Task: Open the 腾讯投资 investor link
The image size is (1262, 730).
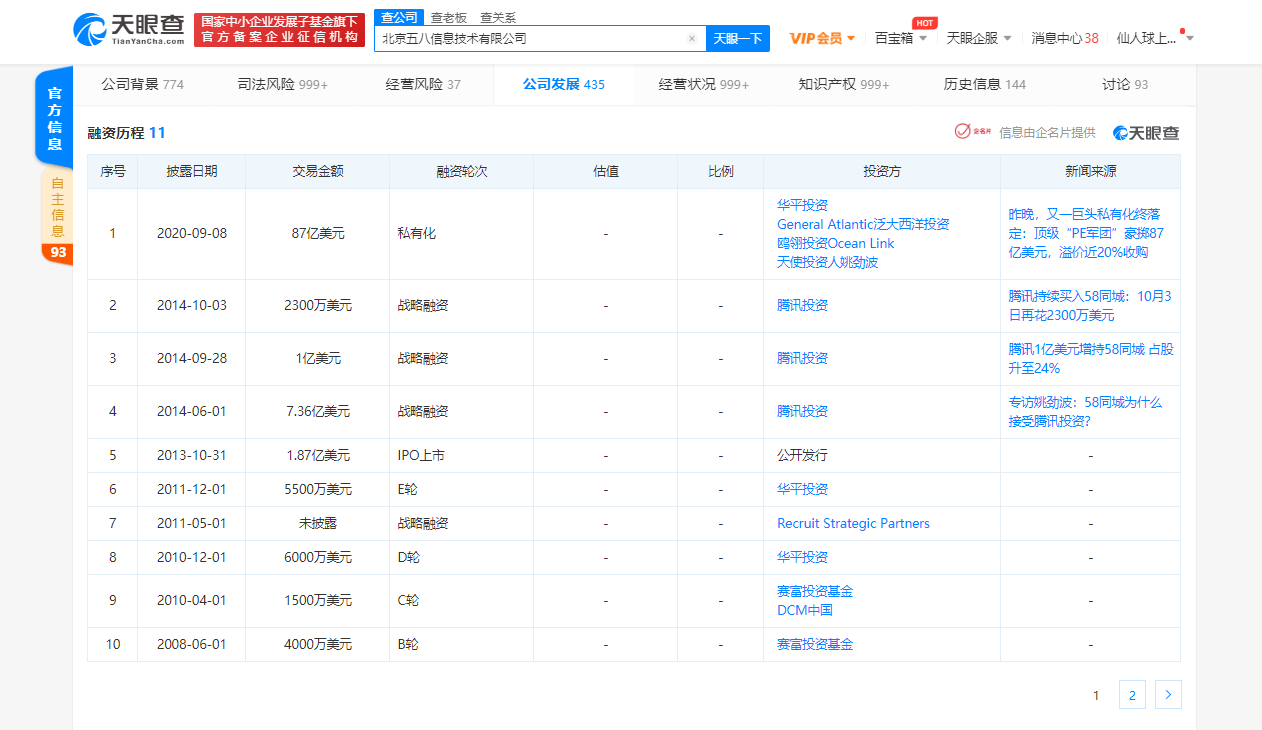Action: point(800,305)
